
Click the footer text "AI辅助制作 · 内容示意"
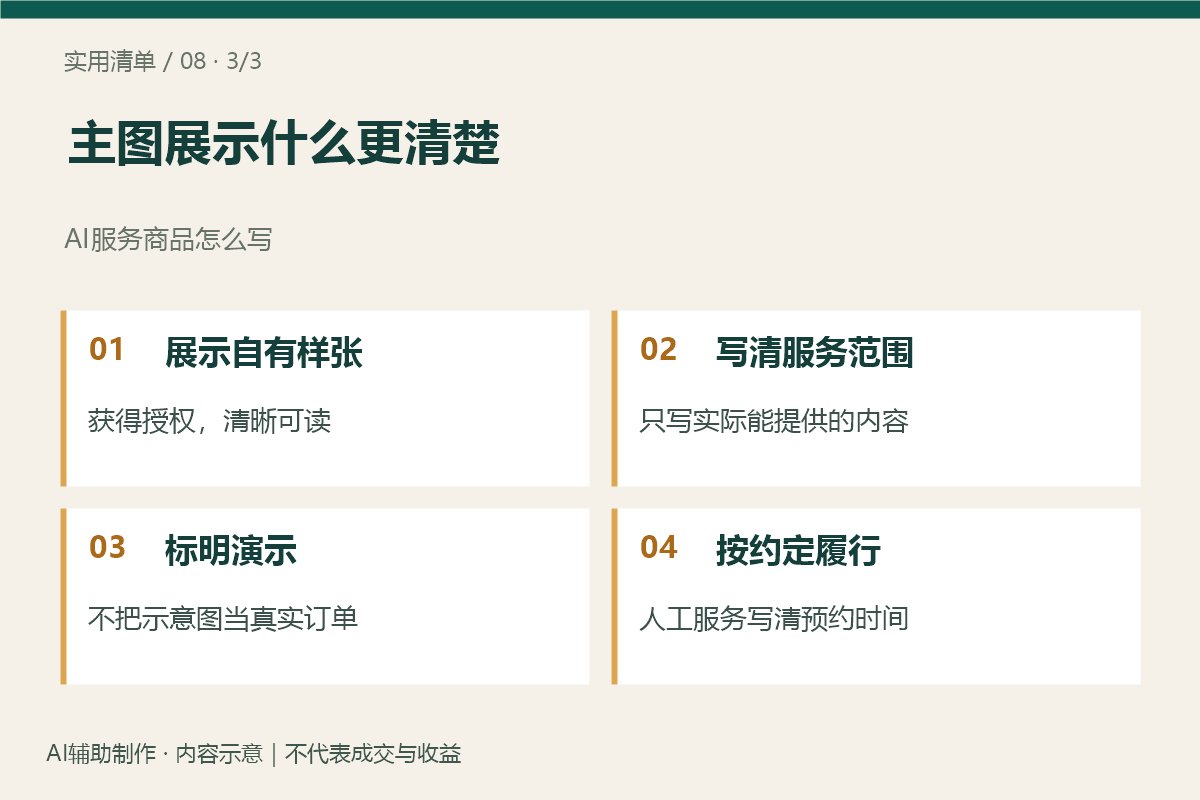[x=154, y=754]
